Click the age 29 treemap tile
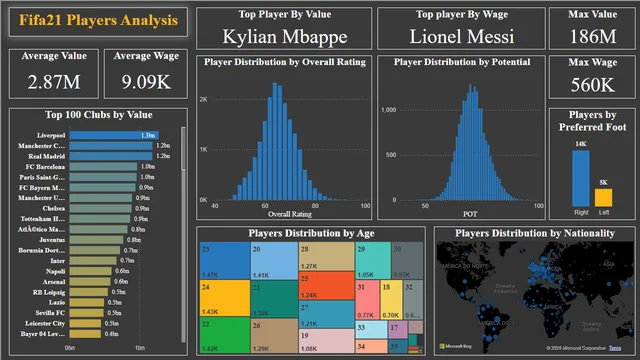 pos(373,260)
